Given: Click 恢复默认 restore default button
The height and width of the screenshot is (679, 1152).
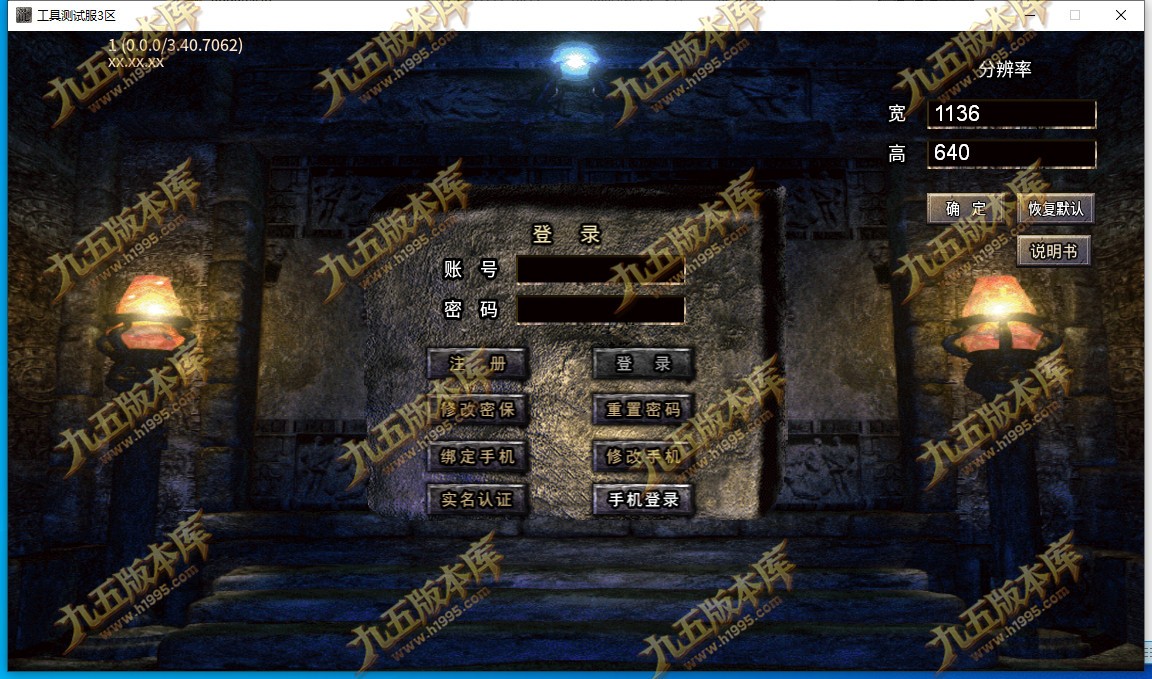Looking at the screenshot, I should (1056, 209).
